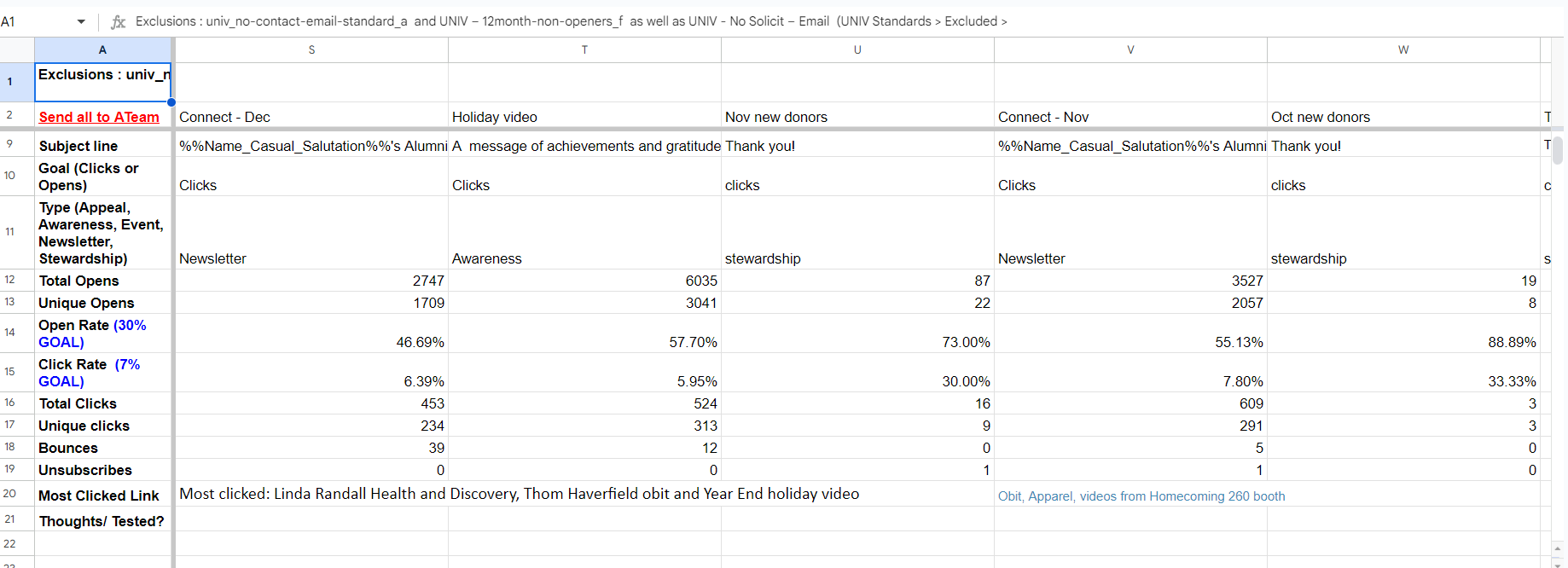
Task: Select 'Nov new donors' cell
Action: point(857,118)
